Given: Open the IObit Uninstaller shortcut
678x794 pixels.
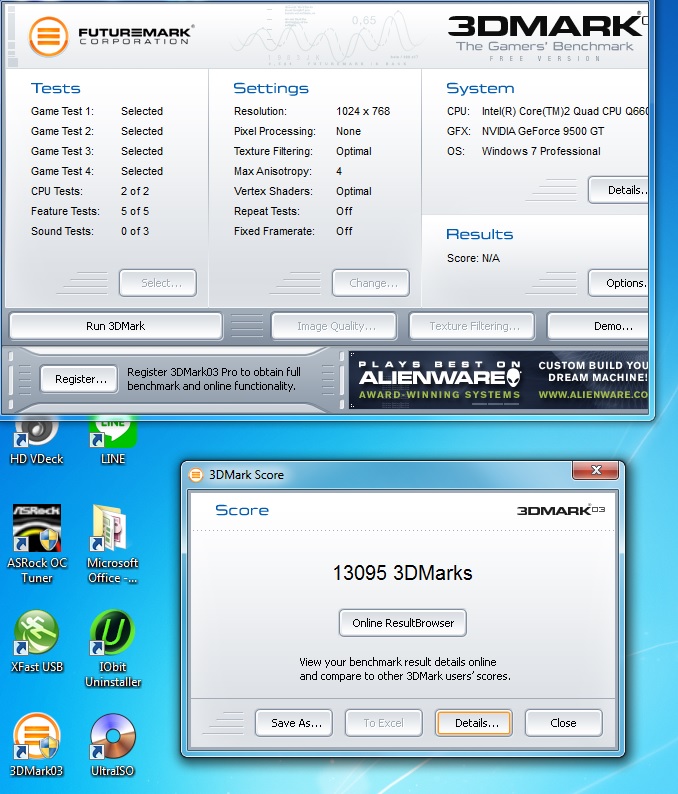Looking at the screenshot, I should [112, 648].
